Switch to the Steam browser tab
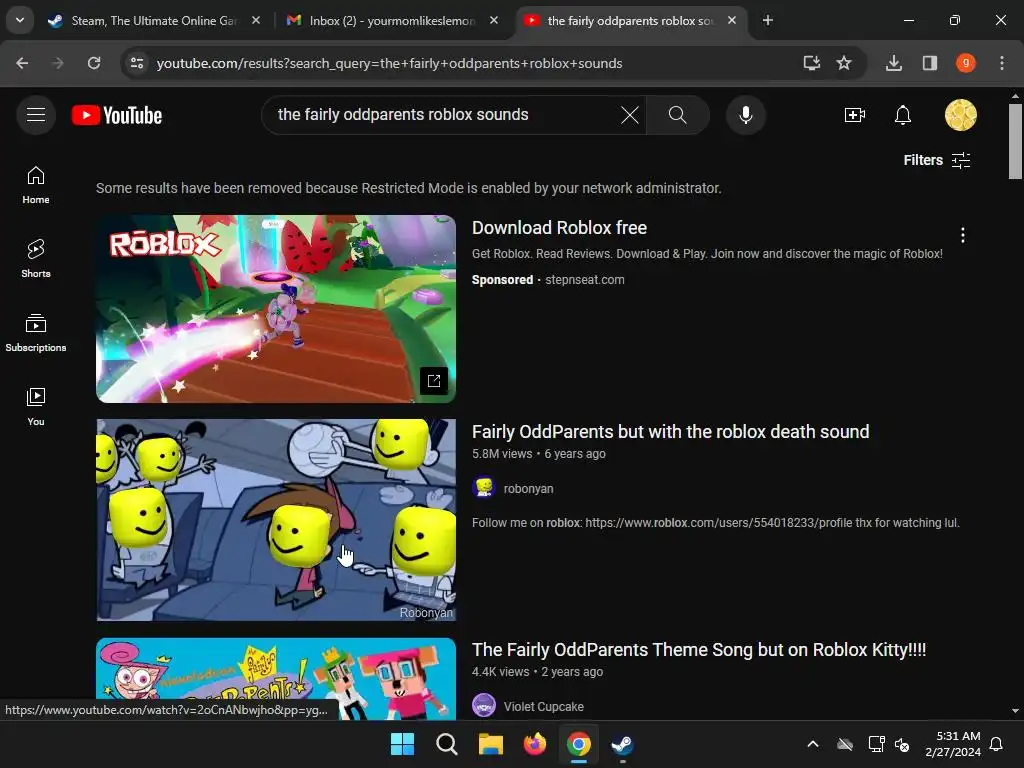 pos(153,21)
